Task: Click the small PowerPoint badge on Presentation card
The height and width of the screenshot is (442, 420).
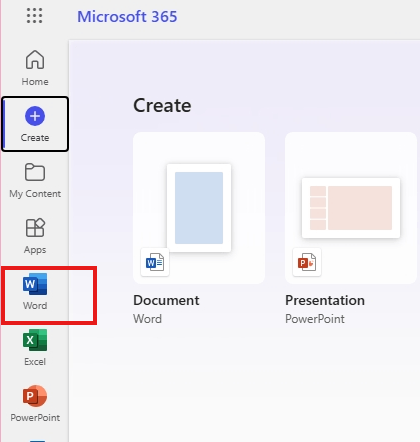Action: tap(307, 262)
